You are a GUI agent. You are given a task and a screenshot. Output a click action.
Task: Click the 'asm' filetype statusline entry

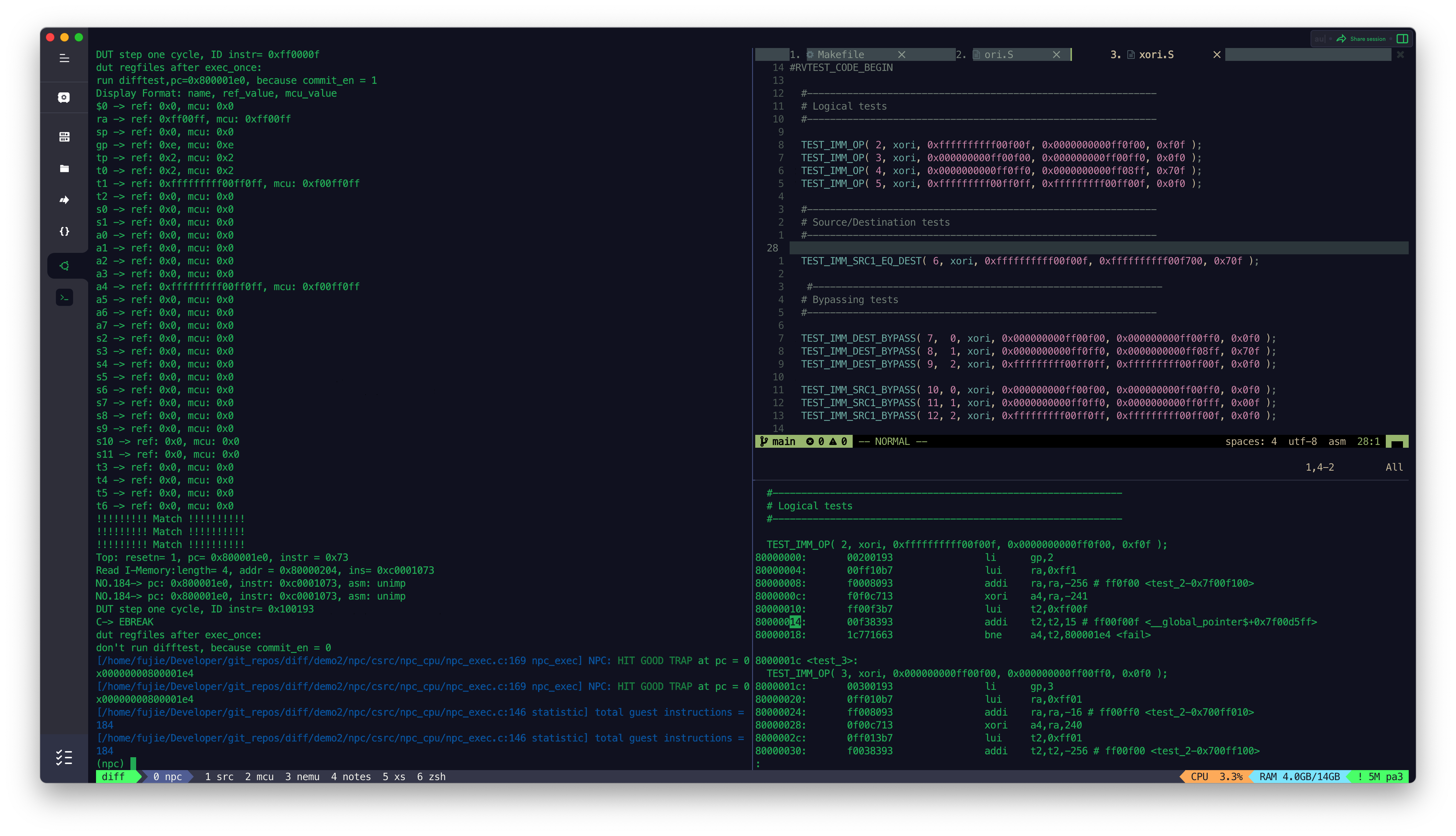click(x=1337, y=442)
